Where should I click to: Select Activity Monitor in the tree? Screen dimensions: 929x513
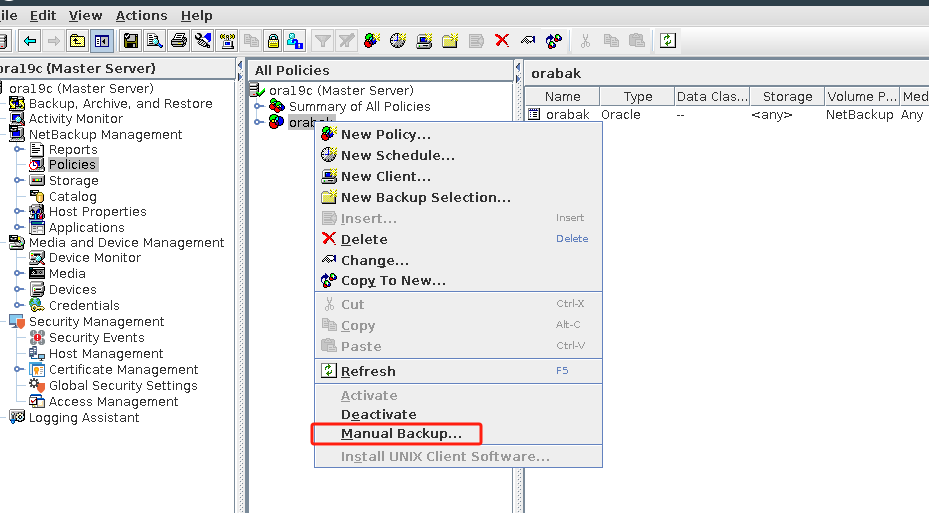(x=75, y=118)
